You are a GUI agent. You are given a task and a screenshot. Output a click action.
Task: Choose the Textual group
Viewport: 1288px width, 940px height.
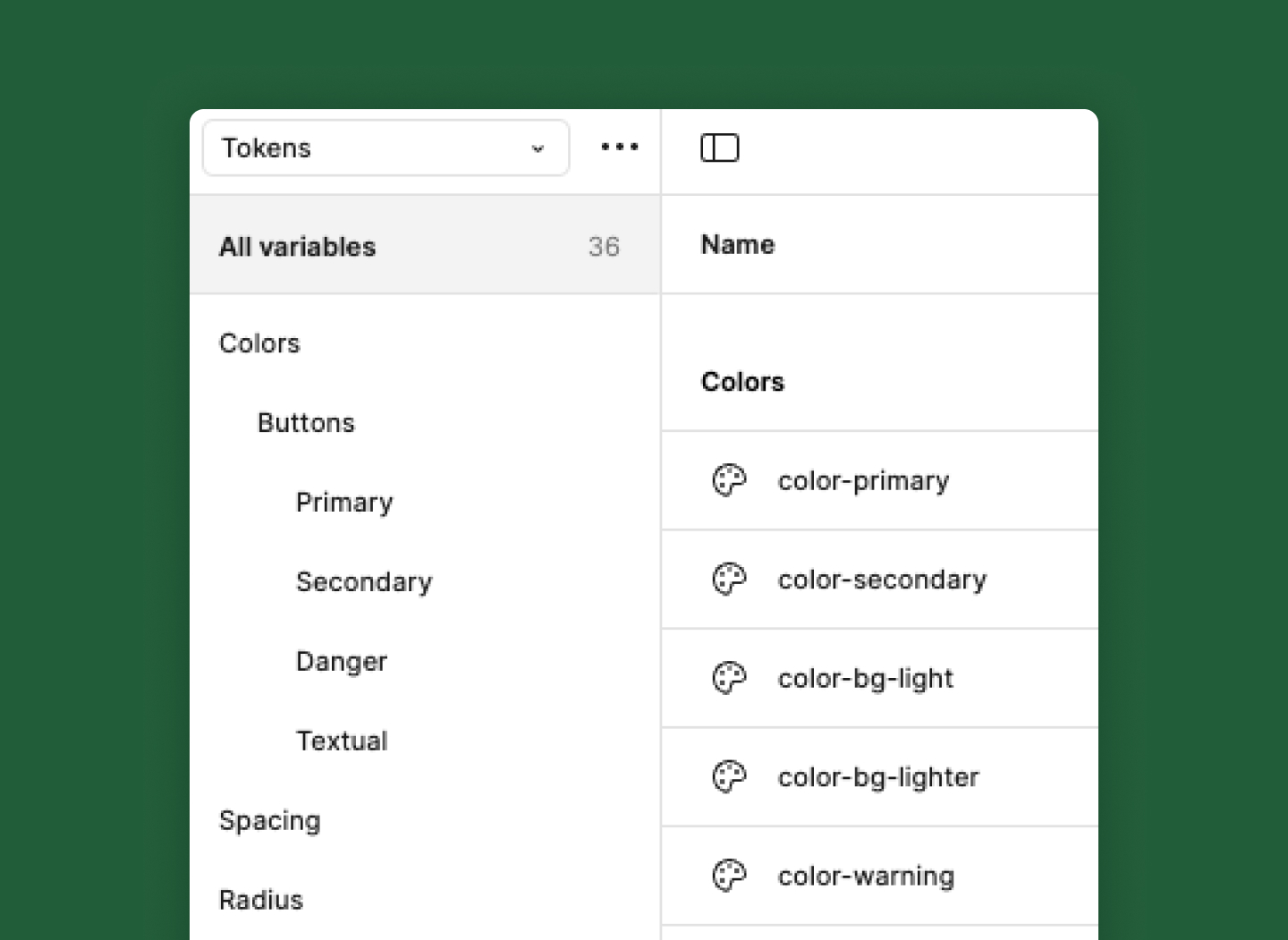pos(342,741)
